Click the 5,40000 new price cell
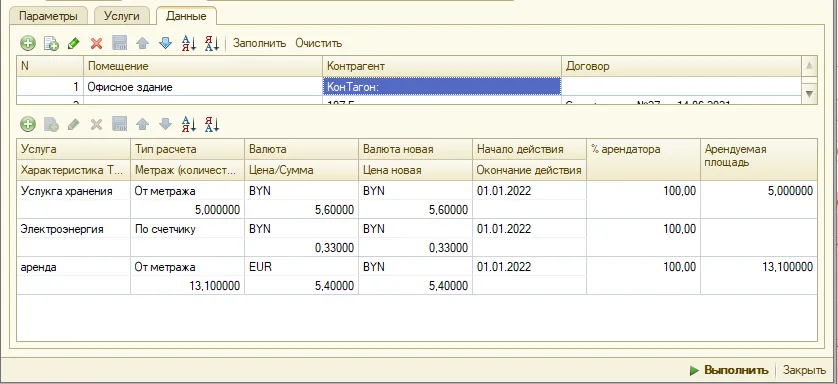This screenshot has width=838, height=384. click(x=415, y=286)
